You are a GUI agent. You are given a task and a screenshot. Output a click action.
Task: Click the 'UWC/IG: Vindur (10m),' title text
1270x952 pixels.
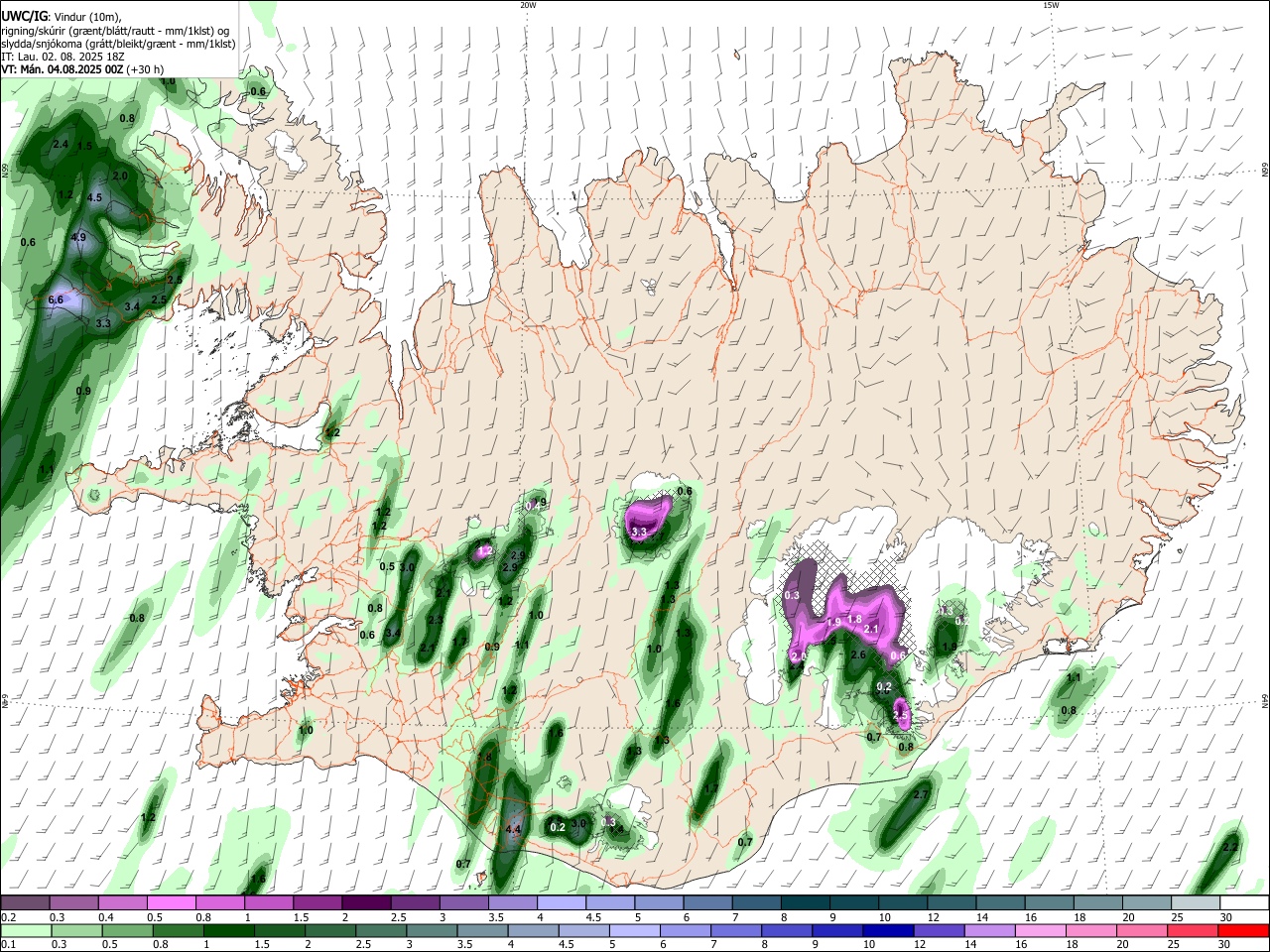coord(62,17)
